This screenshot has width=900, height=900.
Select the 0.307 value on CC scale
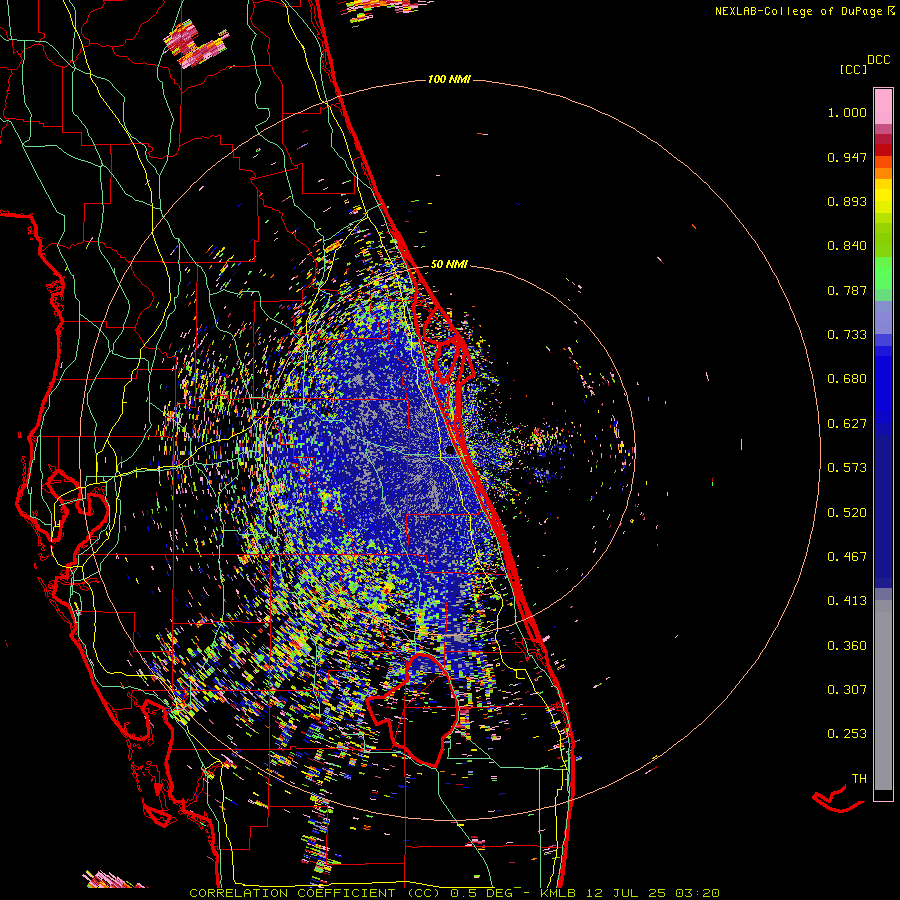click(x=847, y=690)
